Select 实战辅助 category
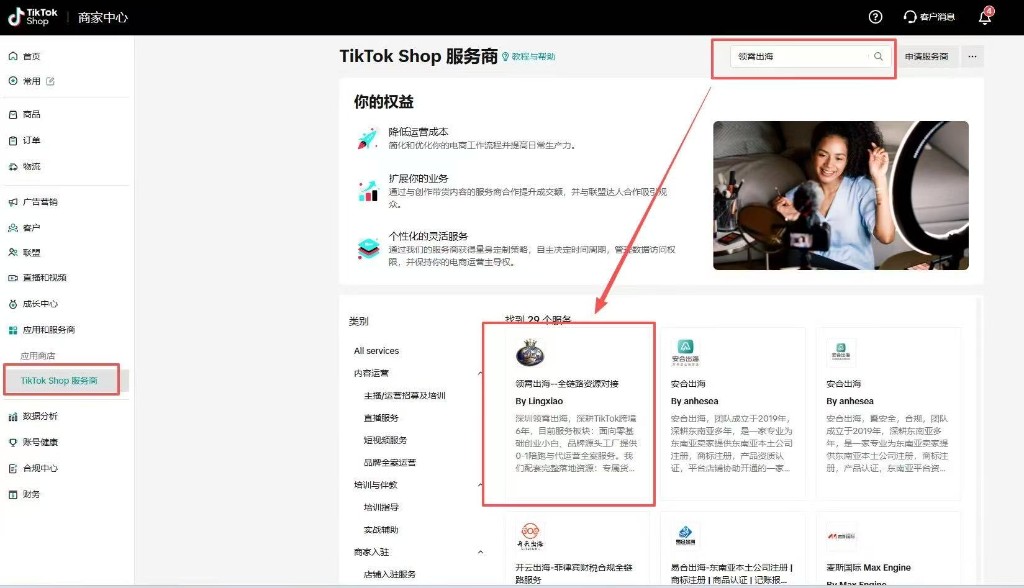1024x588 pixels. click(x=381, y=530)
